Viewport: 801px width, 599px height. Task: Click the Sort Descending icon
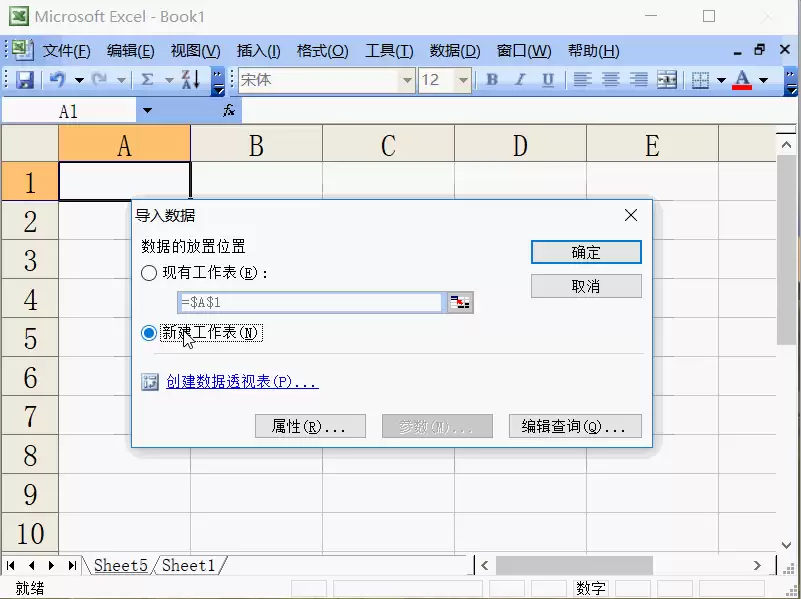click(191, 80)
